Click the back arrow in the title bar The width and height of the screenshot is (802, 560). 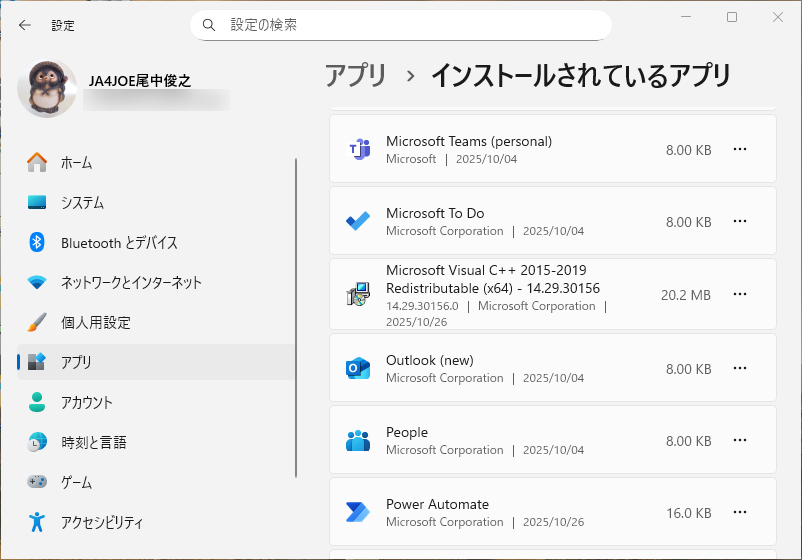click(x=25, y=25)
